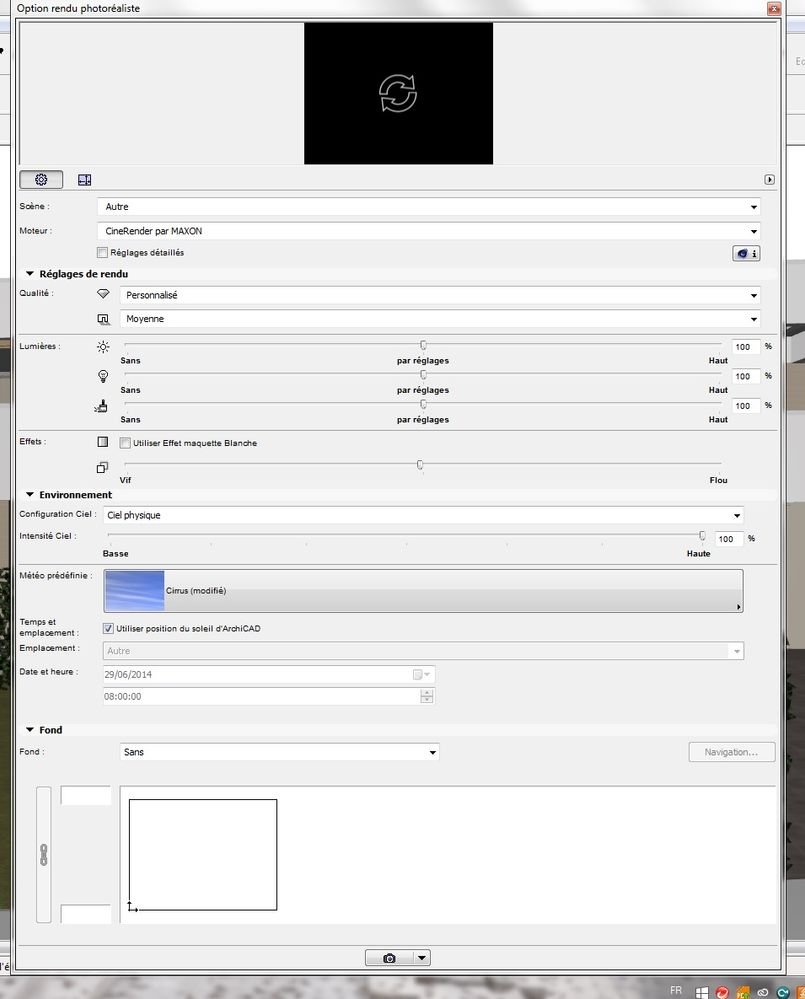Screen dimensions: 805x999
Task: Open the Fond dropdown showing Sans
Action: click(280, 752)
